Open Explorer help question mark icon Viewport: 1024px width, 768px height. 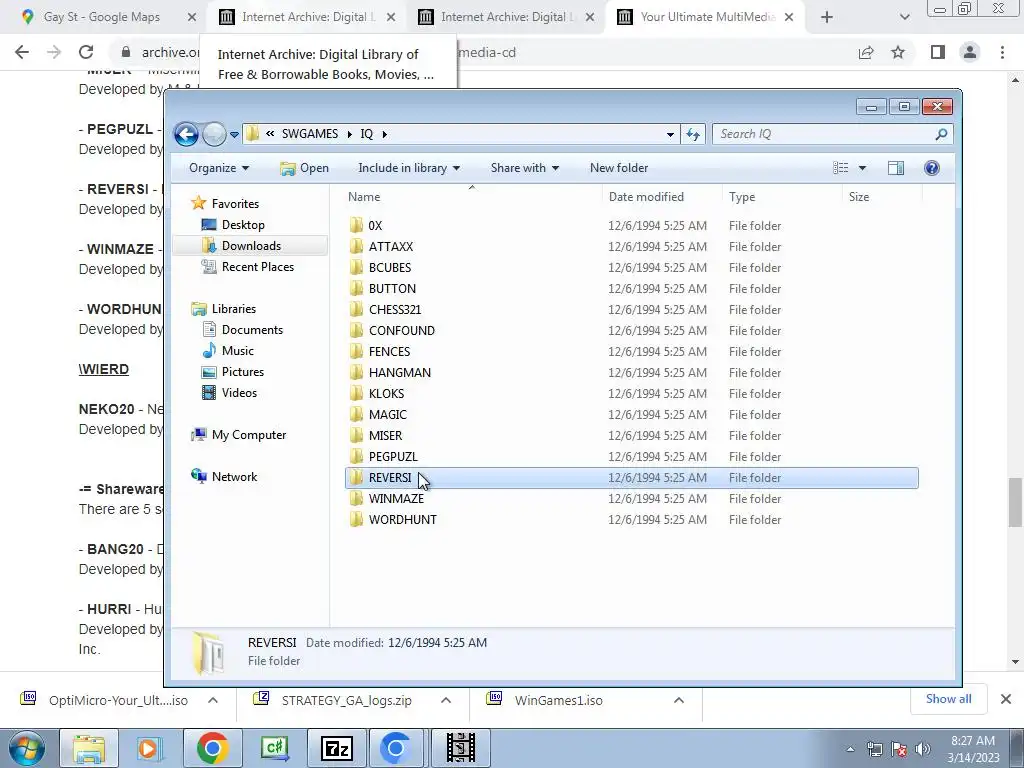pos(932,168)
